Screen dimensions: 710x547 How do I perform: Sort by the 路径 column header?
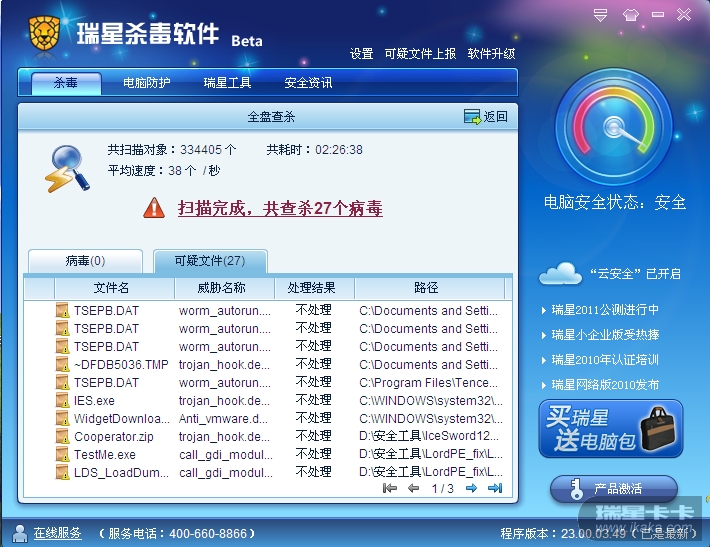(x=429, y=288)
